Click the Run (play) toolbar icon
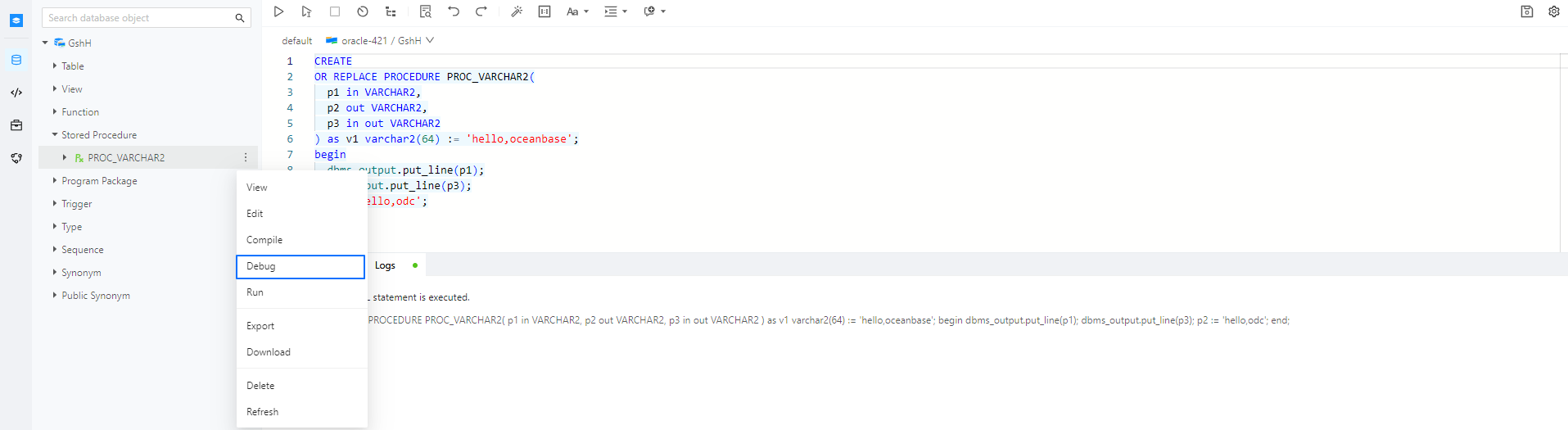This screenshot has height=430, width=1568. [278, 11]
